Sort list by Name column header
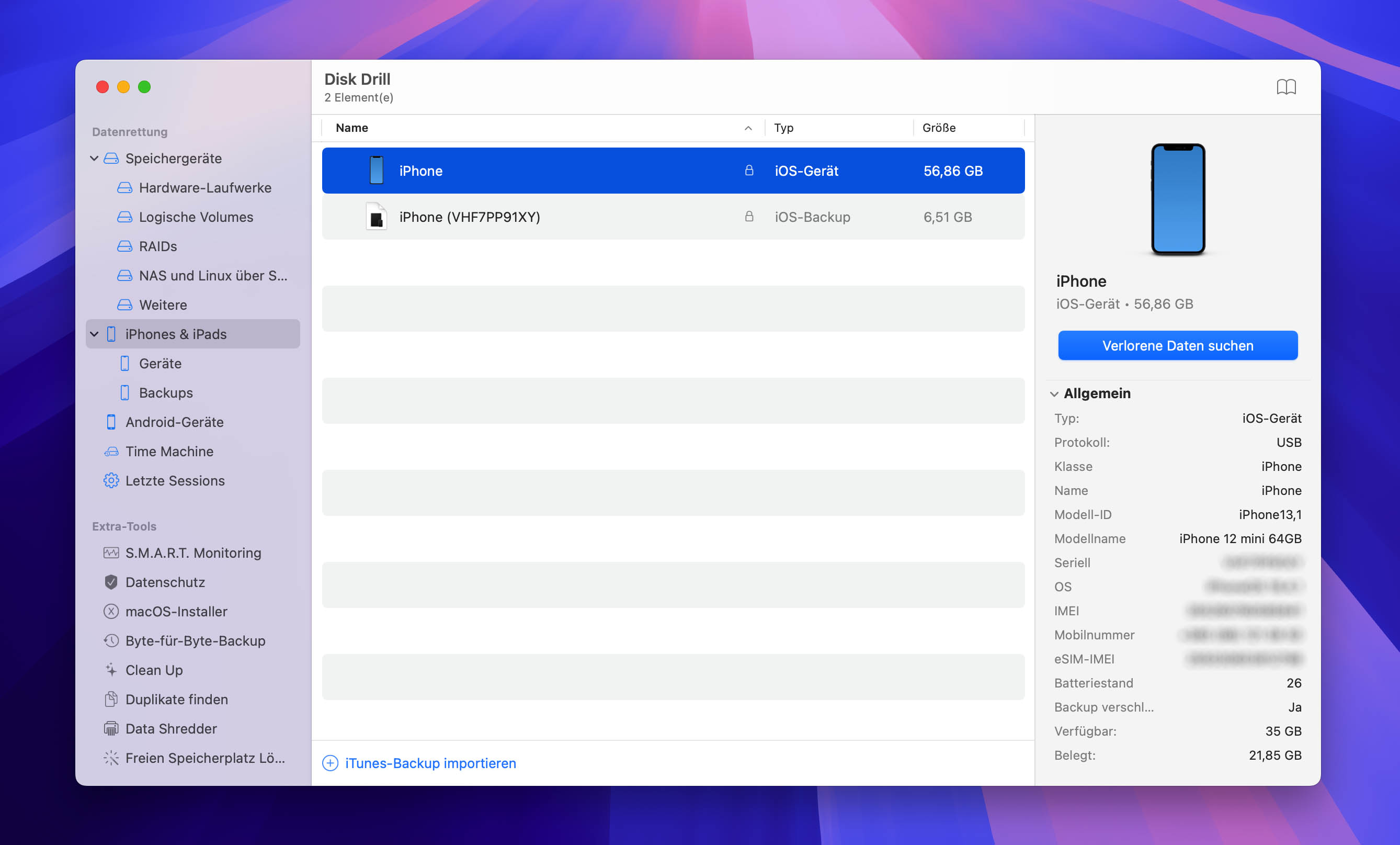Viewport: 1400px width, 845px height. coord(352,128)
